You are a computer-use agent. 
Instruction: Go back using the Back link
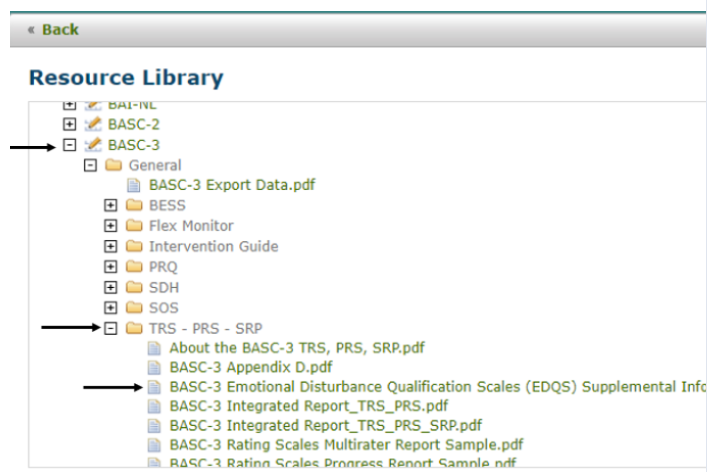pyautogui.click(x=53, y=30)
